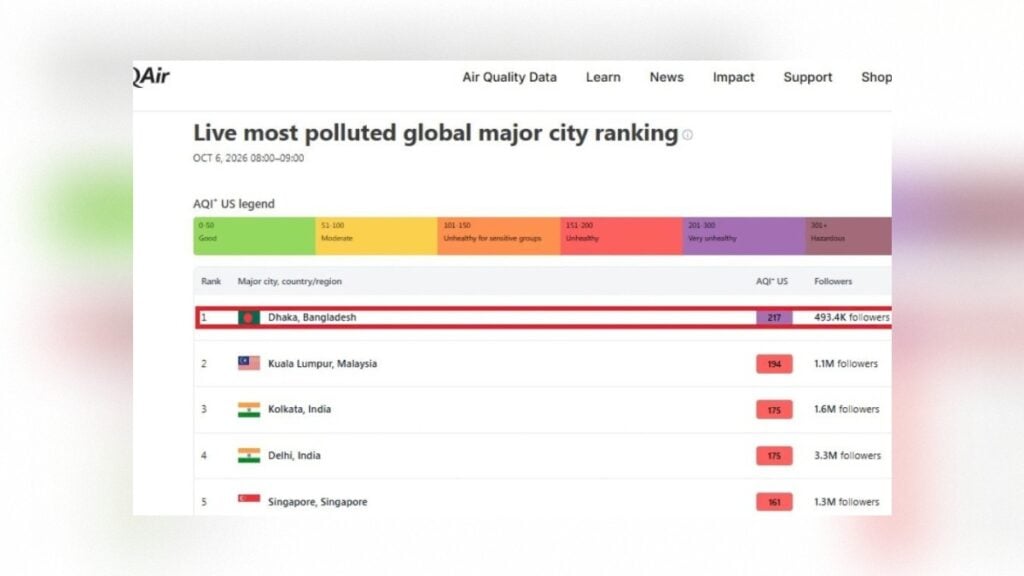Click the Malaysia flag icon
Viewport: 1024px width, 576px height.
click(249, 363)
